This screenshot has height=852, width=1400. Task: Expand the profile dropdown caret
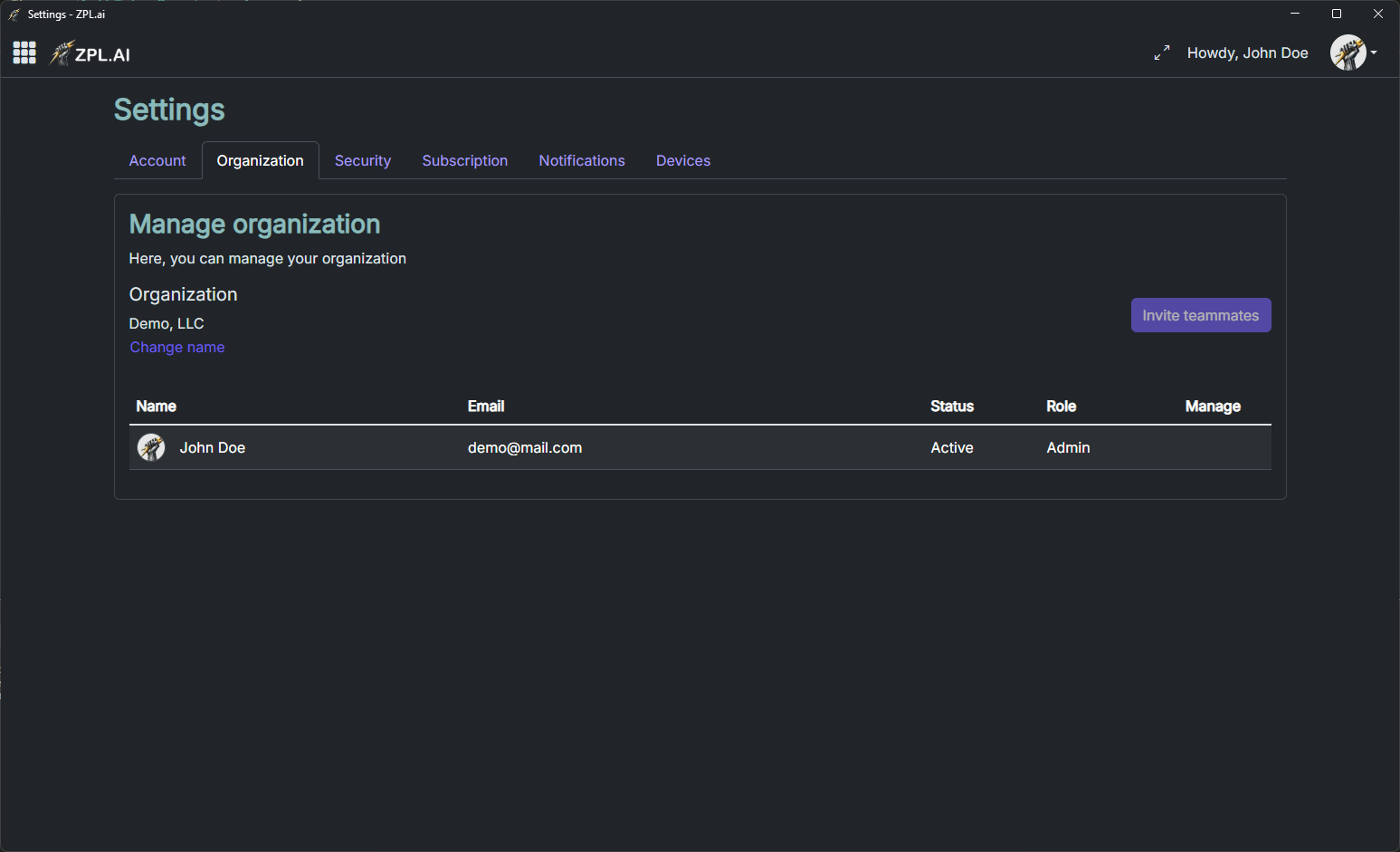coord(1374,53)
